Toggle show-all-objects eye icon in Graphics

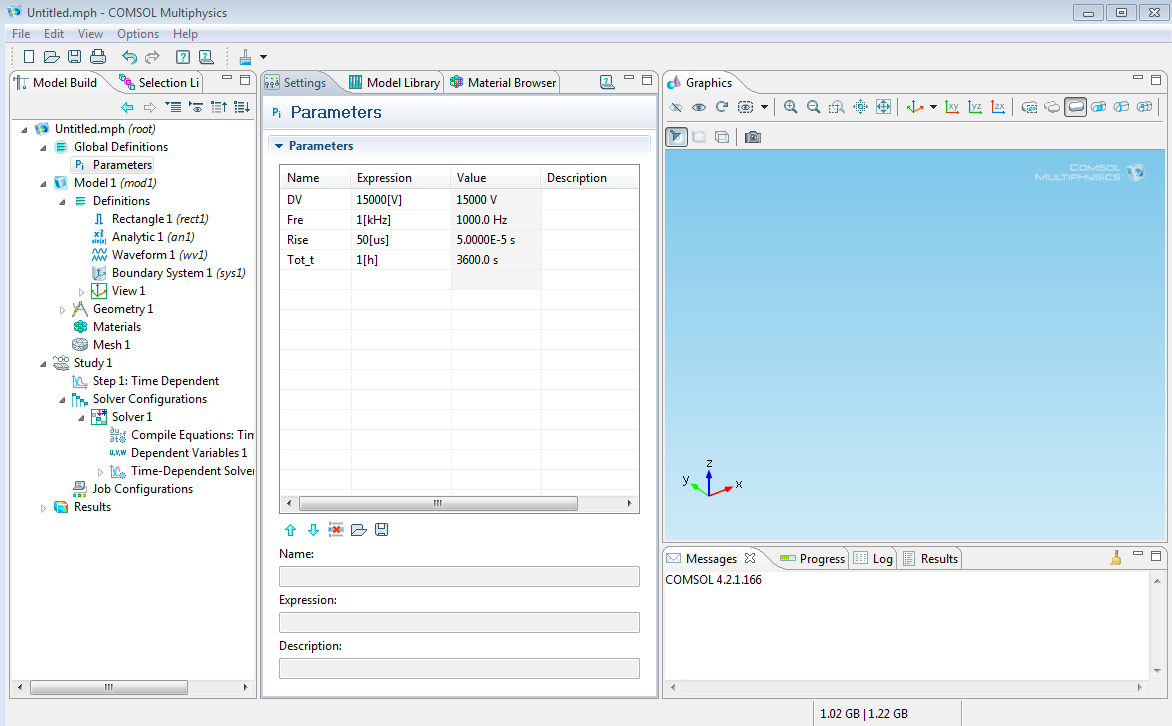click(699, 107)
